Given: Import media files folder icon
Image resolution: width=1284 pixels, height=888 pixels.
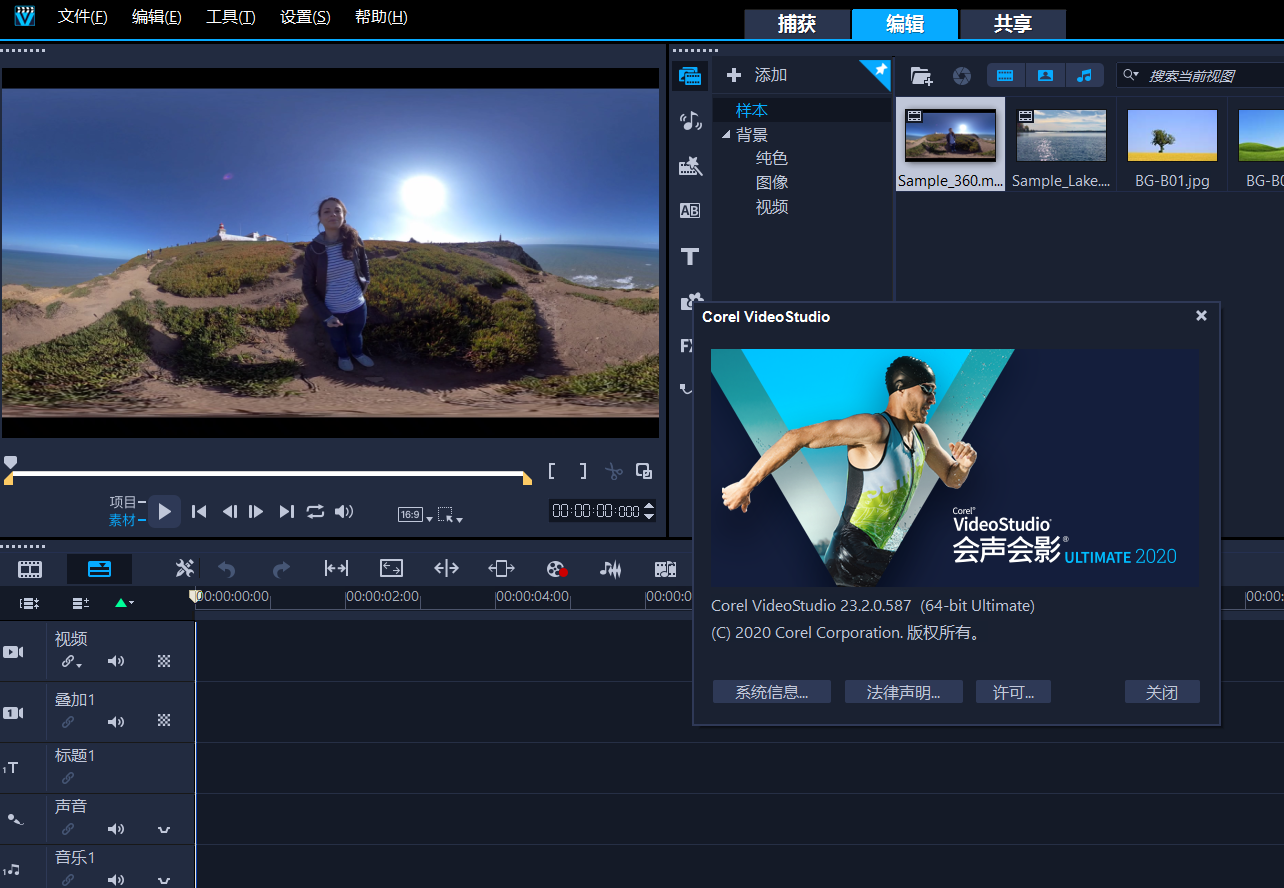Looking at the screenshot, I should [x=921, y=76].
